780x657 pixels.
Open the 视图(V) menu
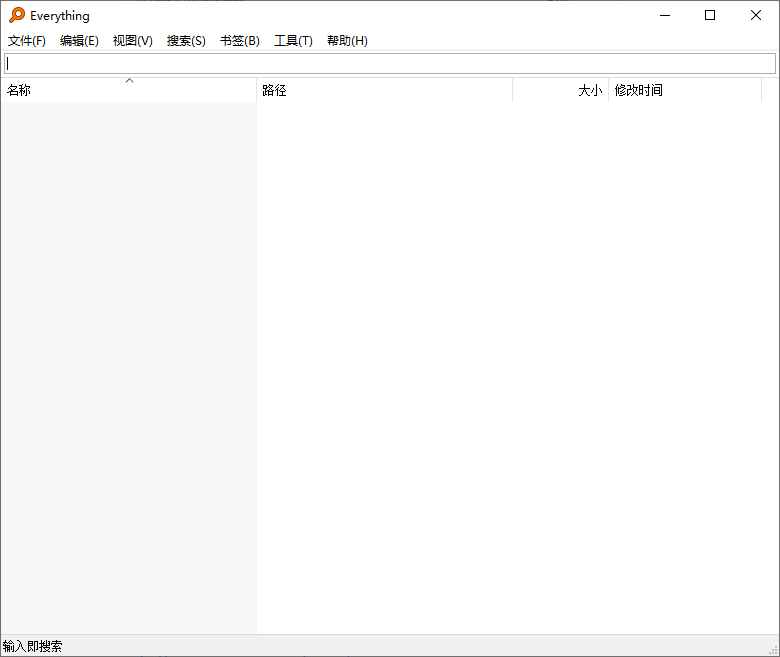pyautogui.click(x=132, y=41)
